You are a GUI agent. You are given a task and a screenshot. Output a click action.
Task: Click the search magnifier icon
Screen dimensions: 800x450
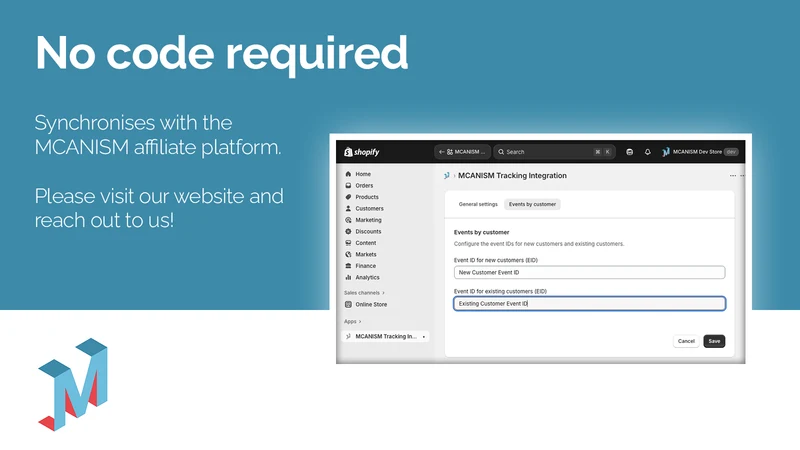(x=501, y=152)
